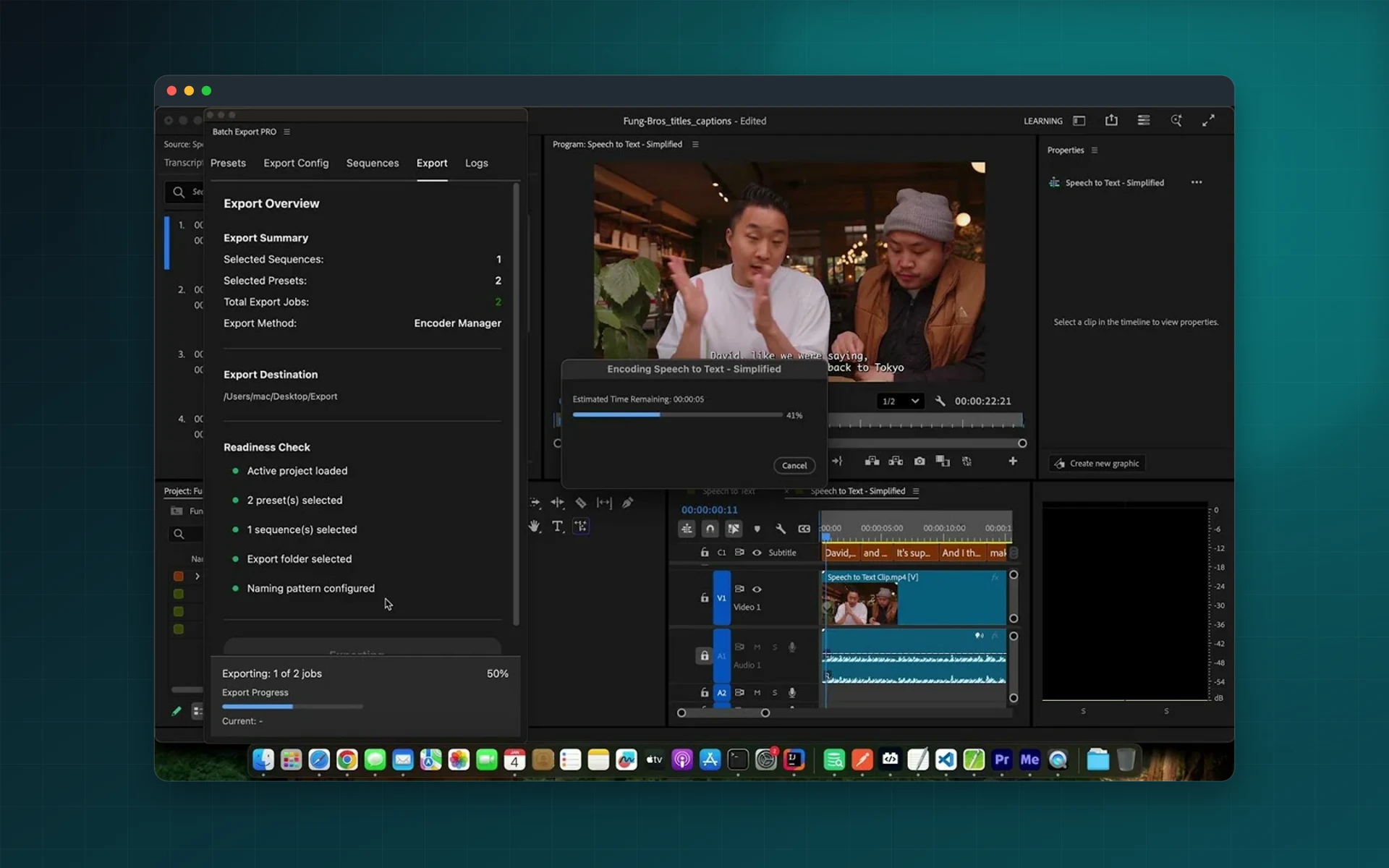Viewport: 1389px width, 868px height.
Task: Open Speech to Text - Simplified sequence menu
Action: 916,491
